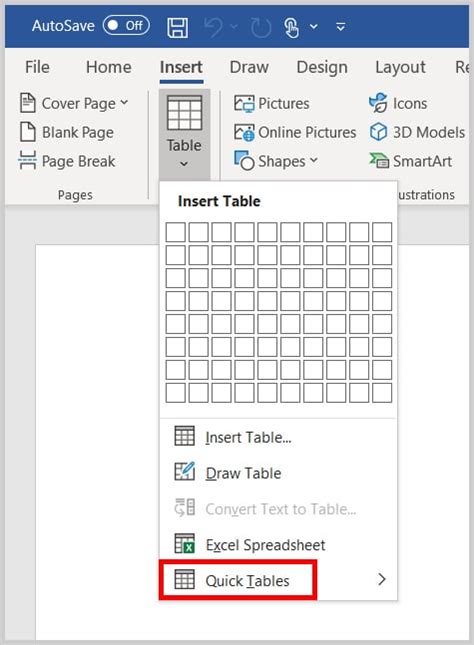Switch to the Home tab

point(109,67)
